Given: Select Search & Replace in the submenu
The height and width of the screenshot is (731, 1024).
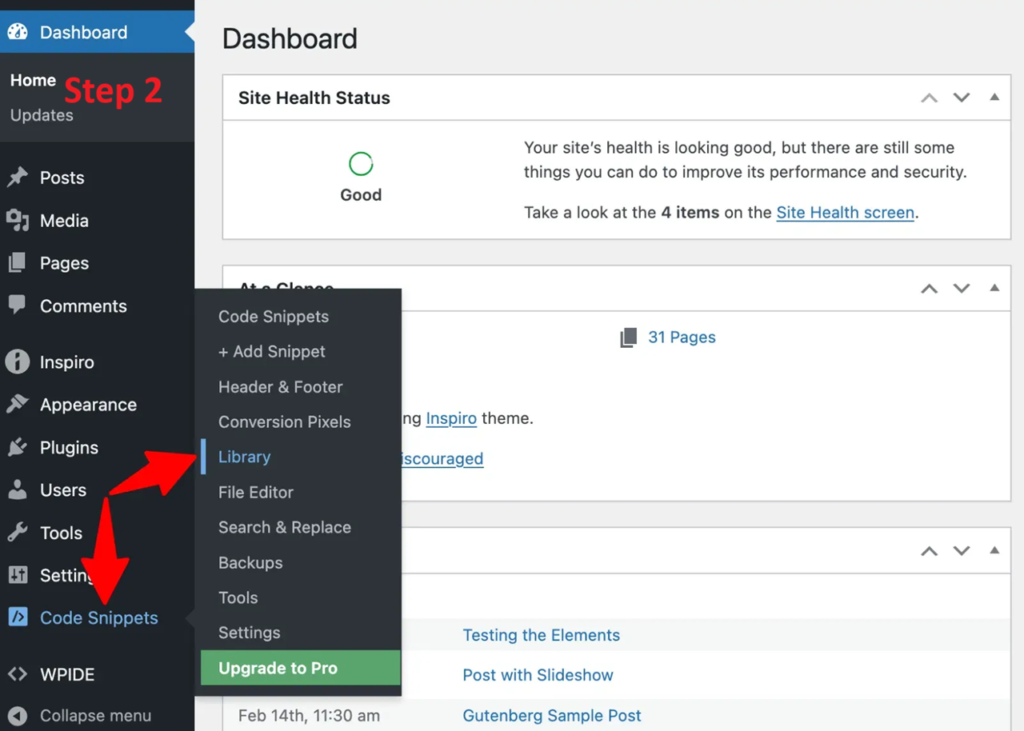Looking at the screenshot, I should pos(285,527).
